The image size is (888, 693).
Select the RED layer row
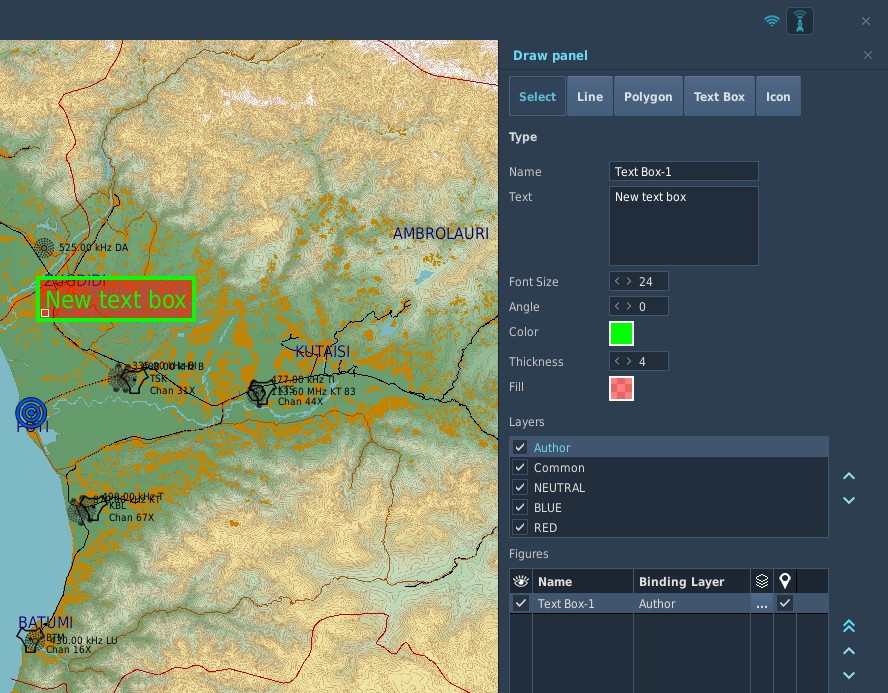669,527
